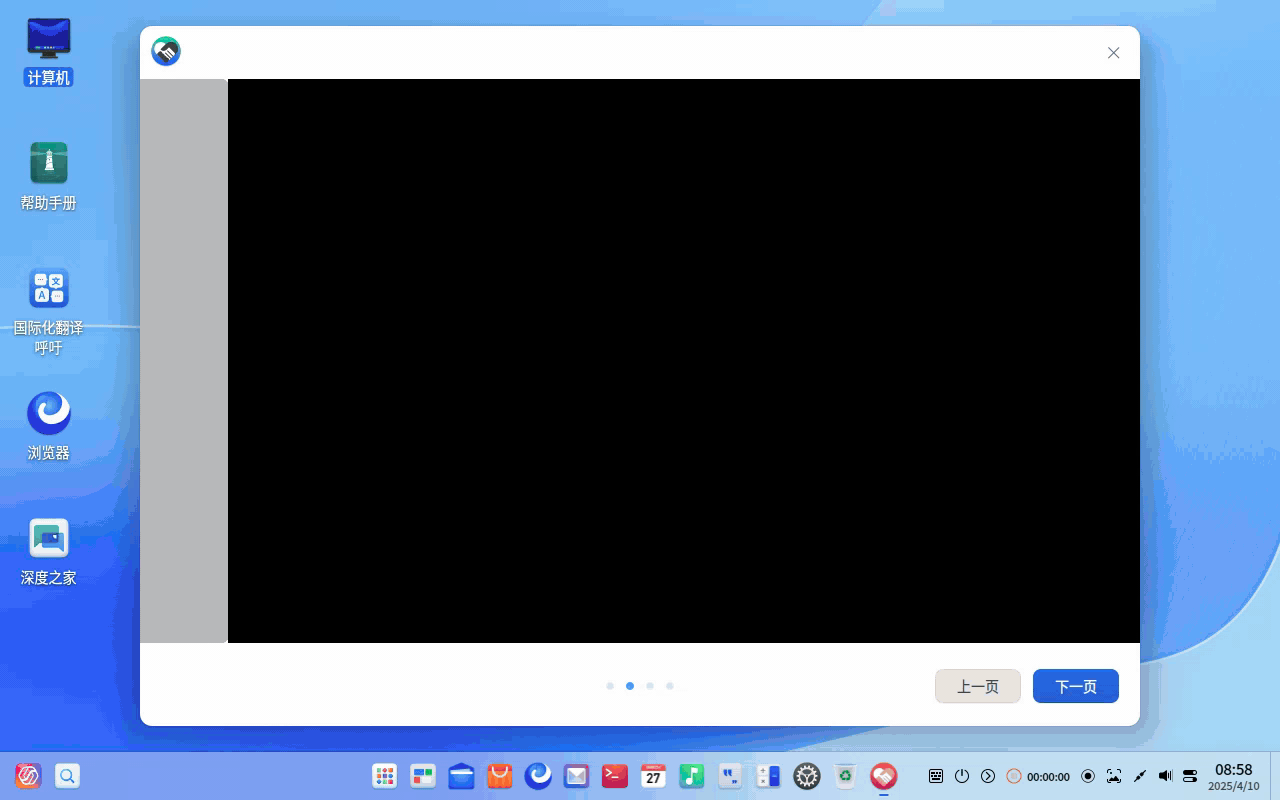The width and height of the screenshot is (1280, 800).
Task: Take a screenshot using the tray capture icon
Action: [1114, 776]
